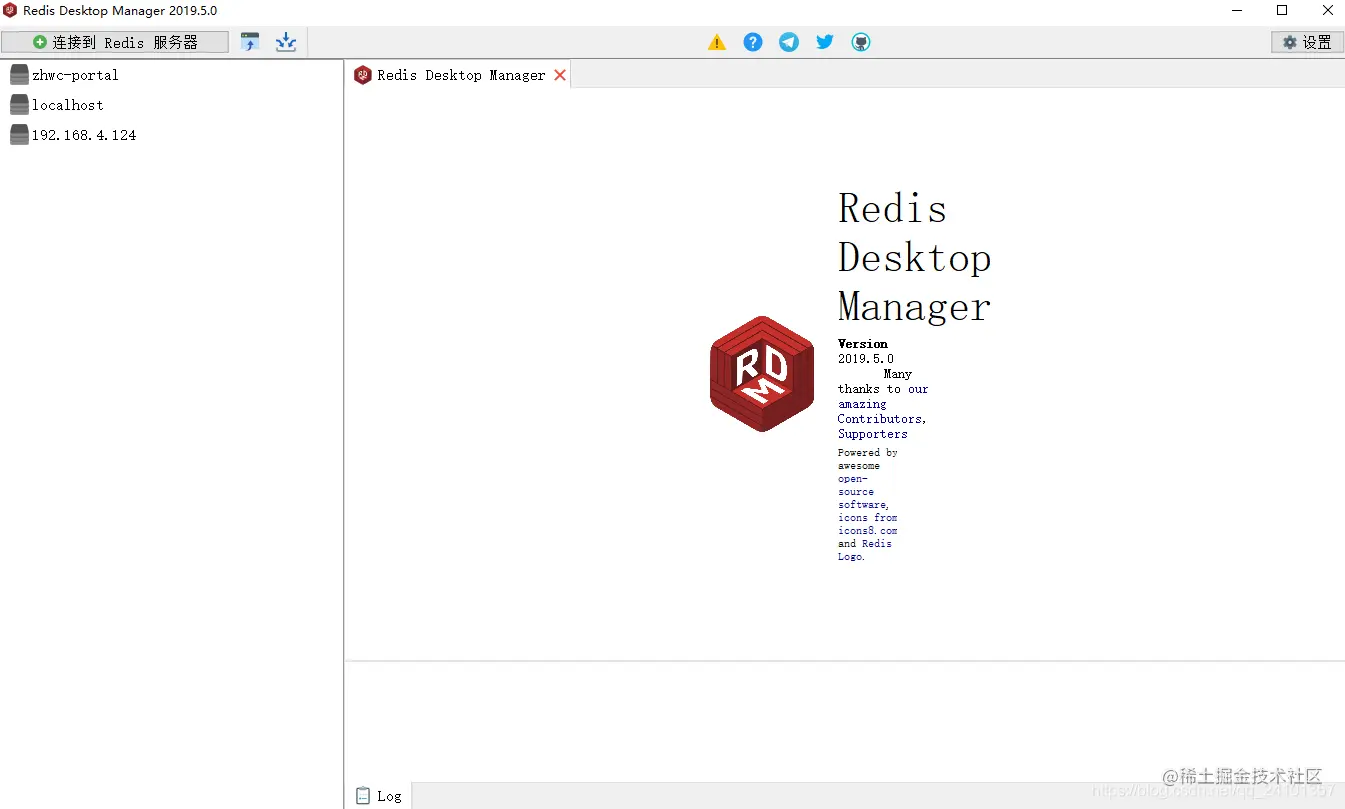This screenshot has width=1345, height=809.
Task: Open the Log tab at the bottom
Action: pos(379,796)
